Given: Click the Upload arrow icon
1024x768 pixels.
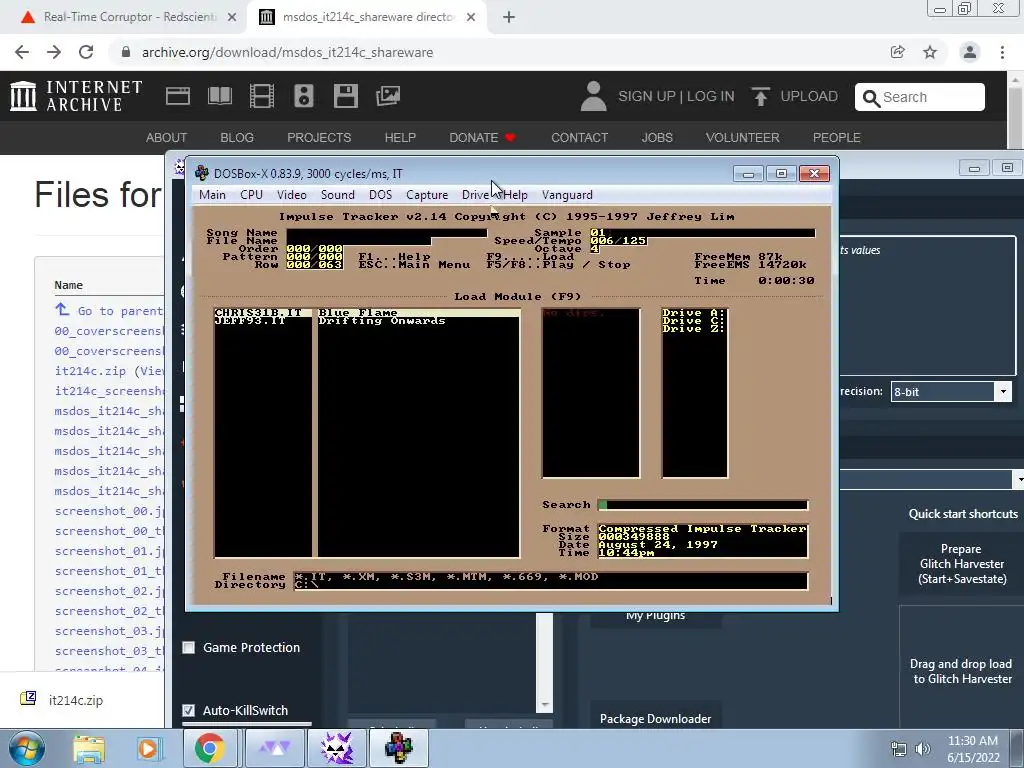Looking at the screenshot, I should coord(760,96).
